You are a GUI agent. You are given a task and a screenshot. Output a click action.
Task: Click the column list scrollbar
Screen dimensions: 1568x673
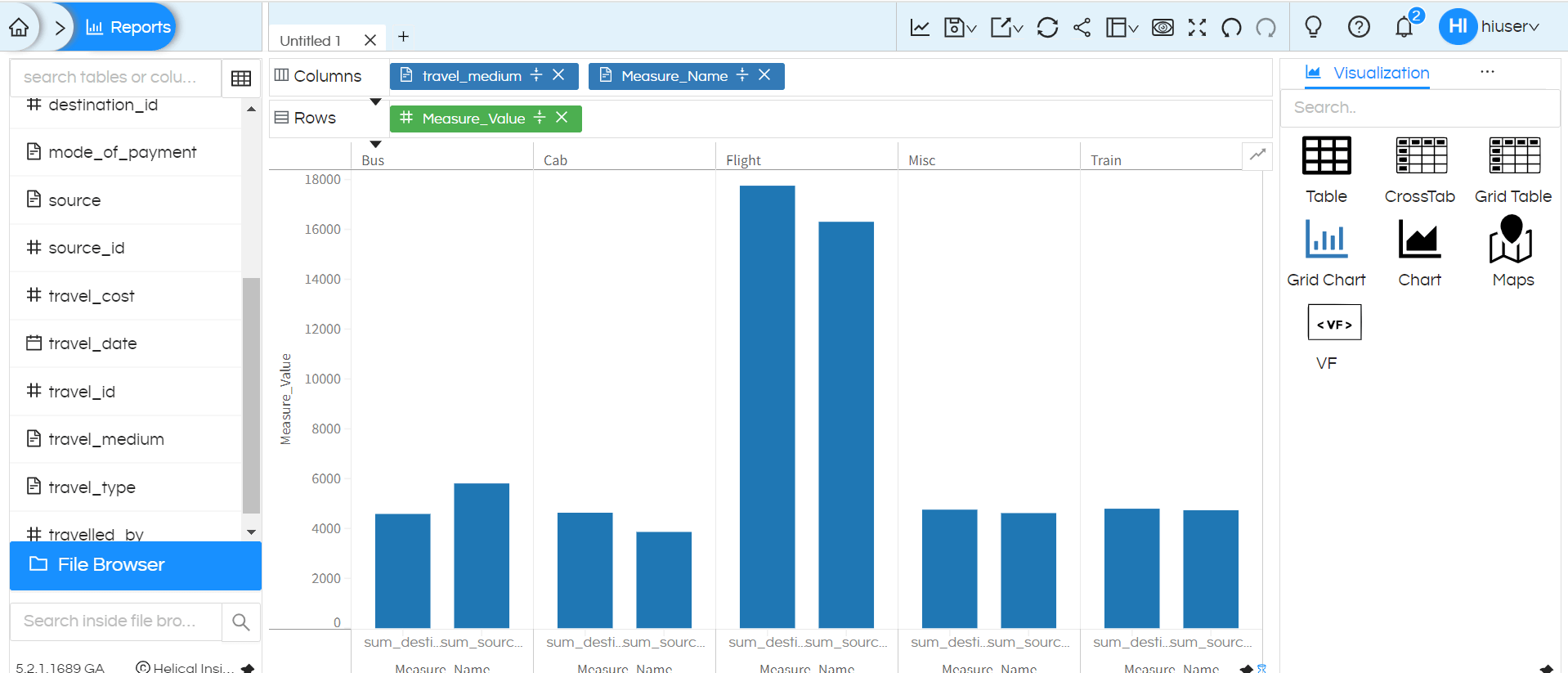251,394
